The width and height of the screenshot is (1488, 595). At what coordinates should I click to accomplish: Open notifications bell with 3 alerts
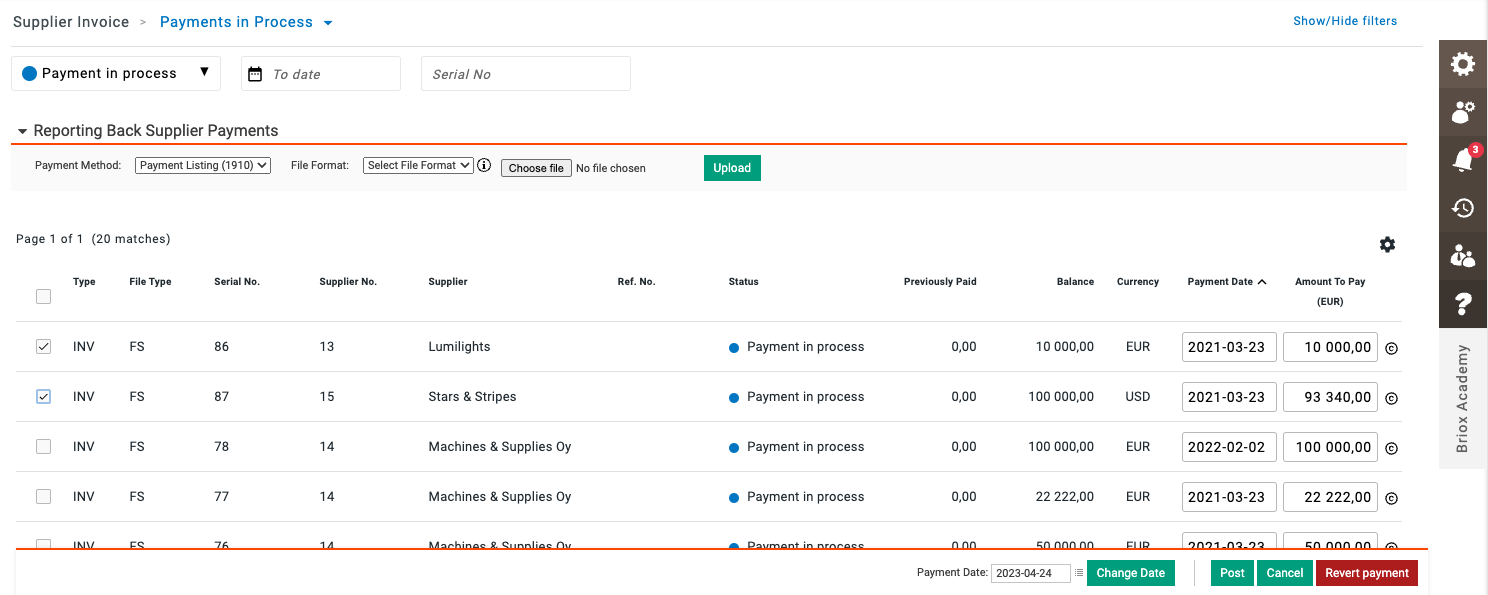[x=1462, y=160]
